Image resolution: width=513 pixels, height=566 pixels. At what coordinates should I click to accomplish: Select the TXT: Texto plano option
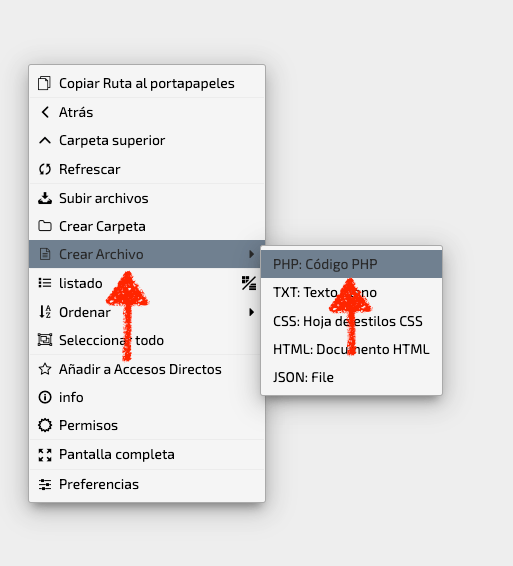tap(351, 292)
